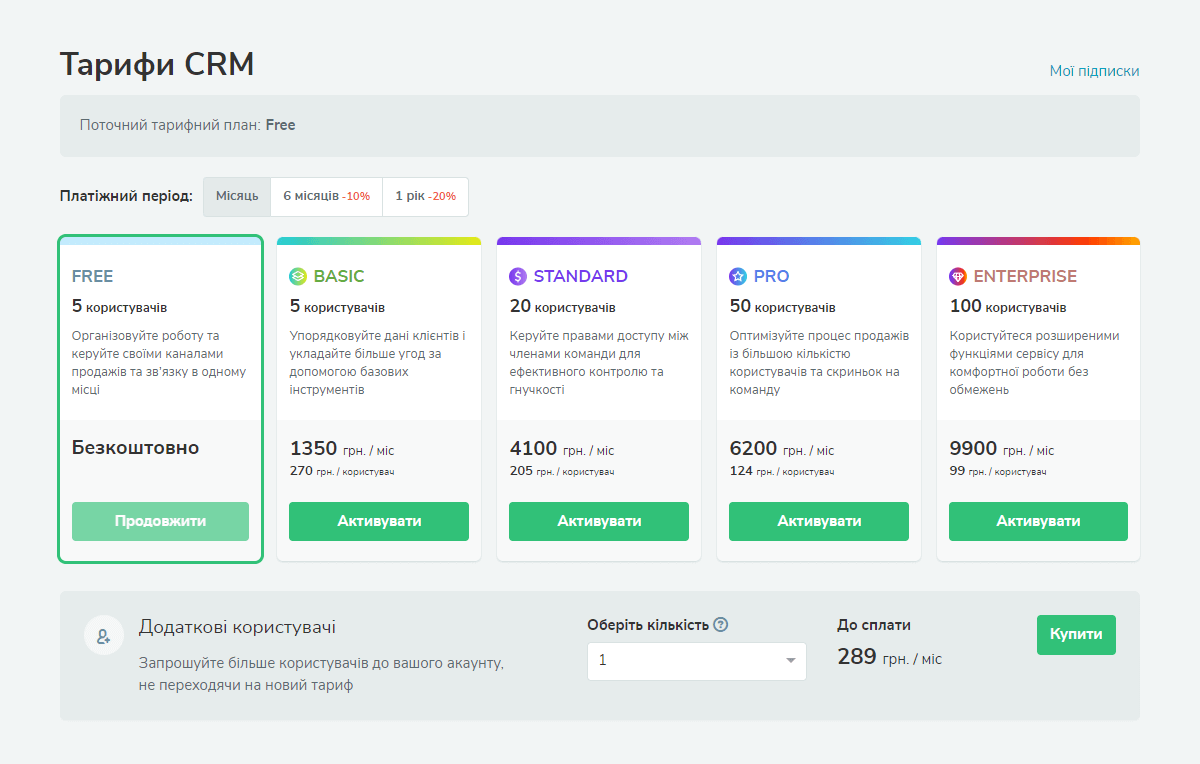Buy additional users with the Купити button
1200x764 pixels.
1076,635
